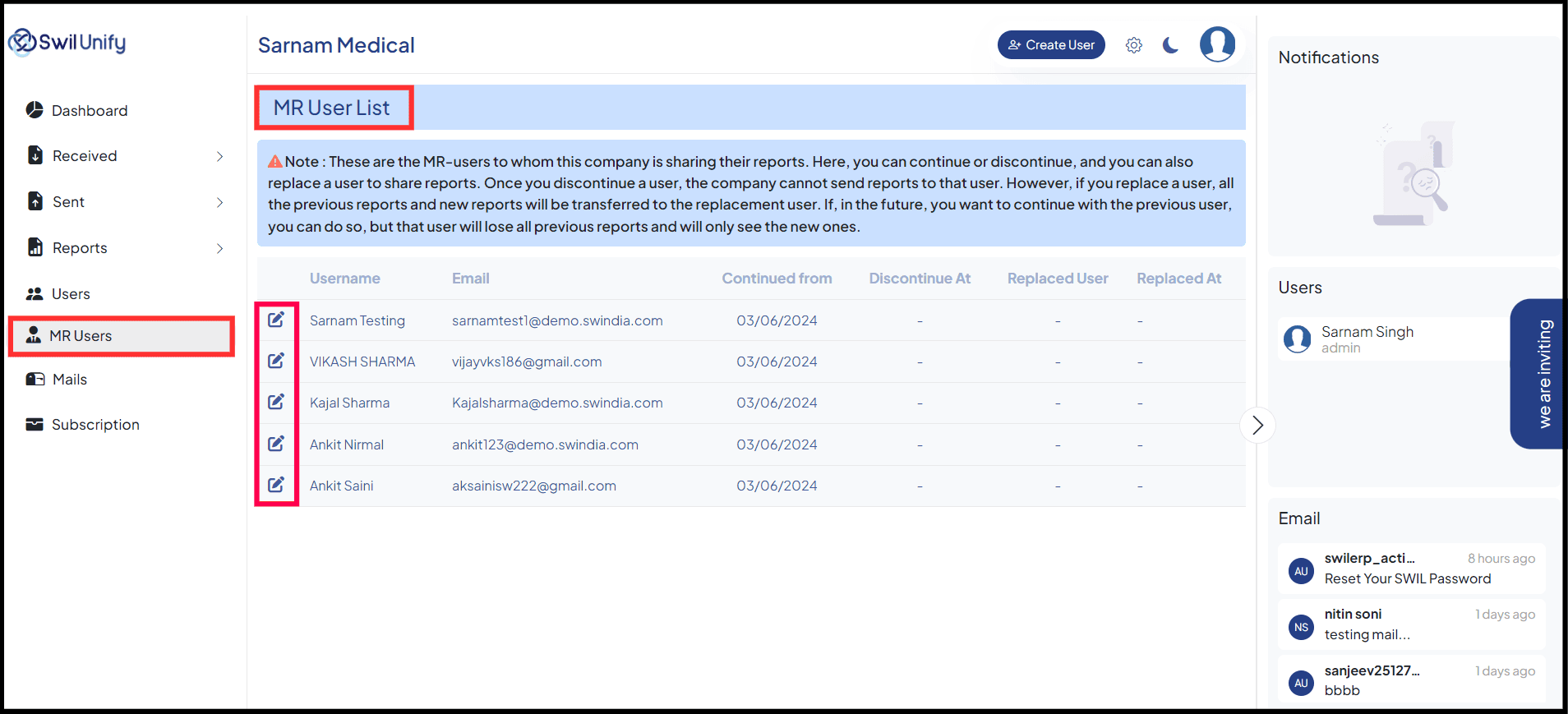Open nitin soni testing mail
1568x714 pixels.
(x=1412, y=624)
